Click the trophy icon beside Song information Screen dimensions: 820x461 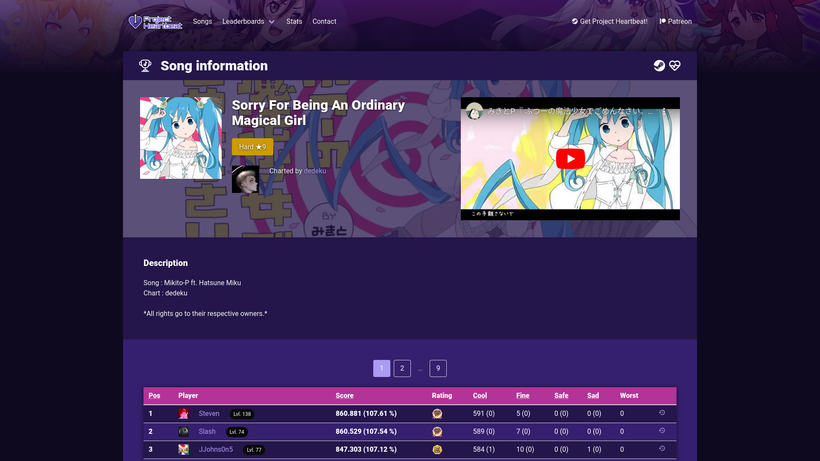[x=145, y=65]
